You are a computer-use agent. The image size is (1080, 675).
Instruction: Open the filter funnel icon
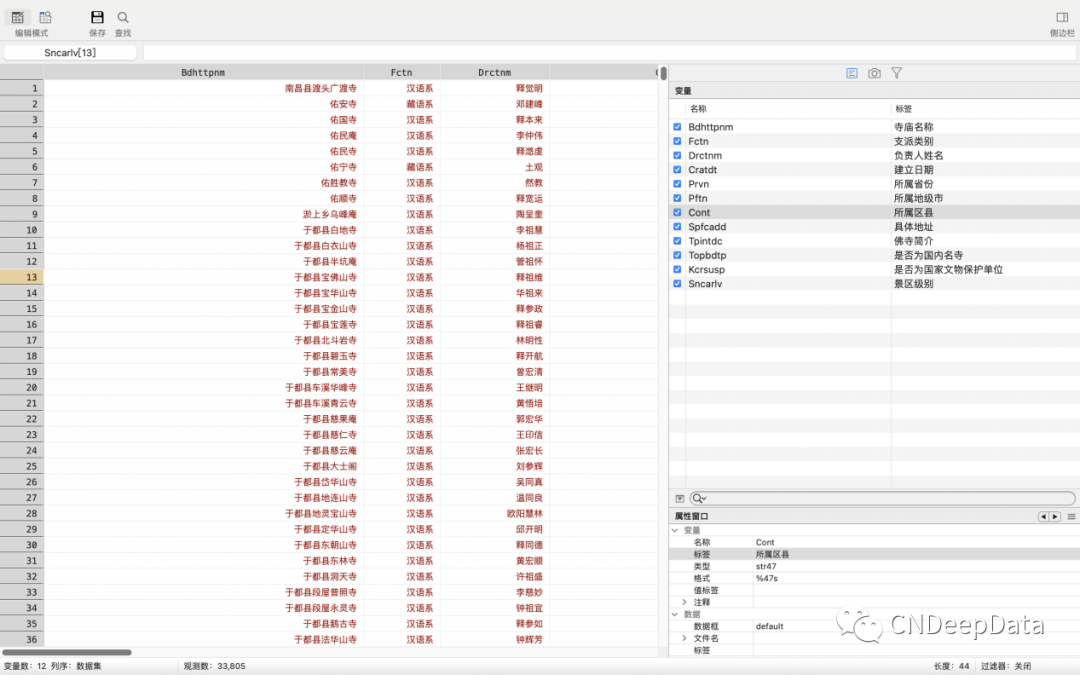point(896,73)
